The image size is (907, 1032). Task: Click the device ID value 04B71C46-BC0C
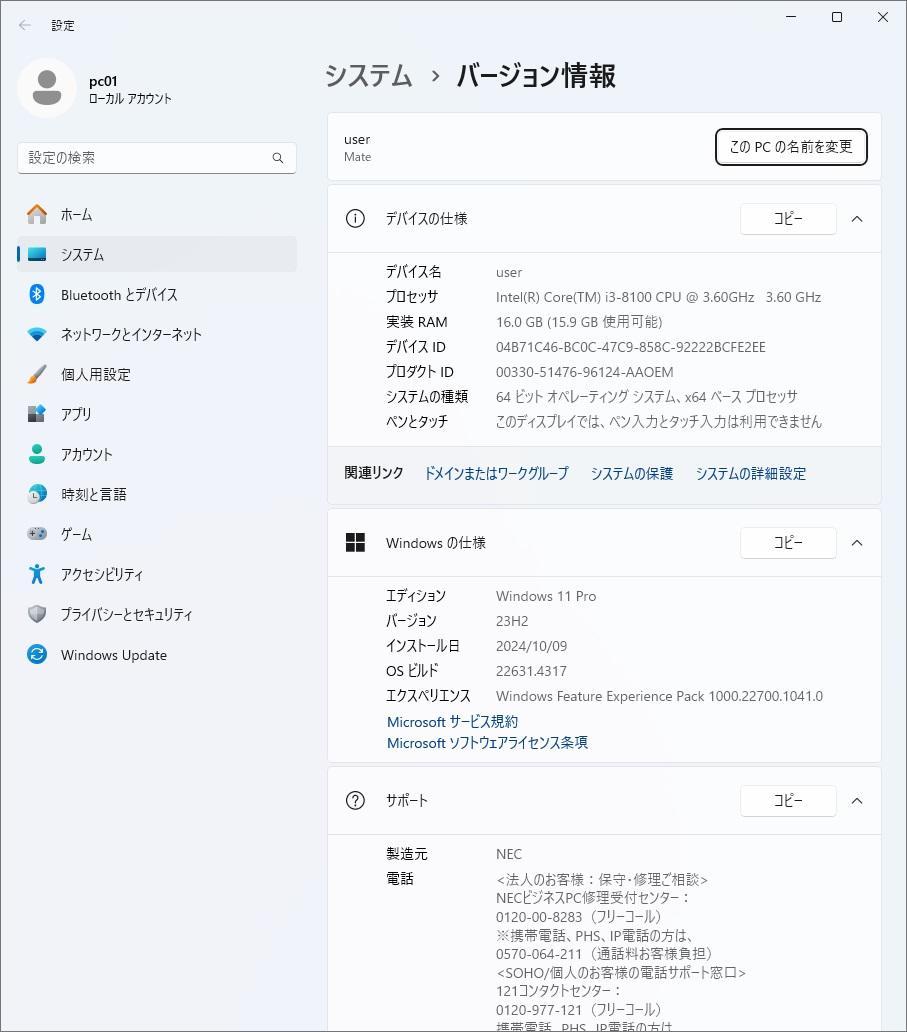click(x=631, y=347)
